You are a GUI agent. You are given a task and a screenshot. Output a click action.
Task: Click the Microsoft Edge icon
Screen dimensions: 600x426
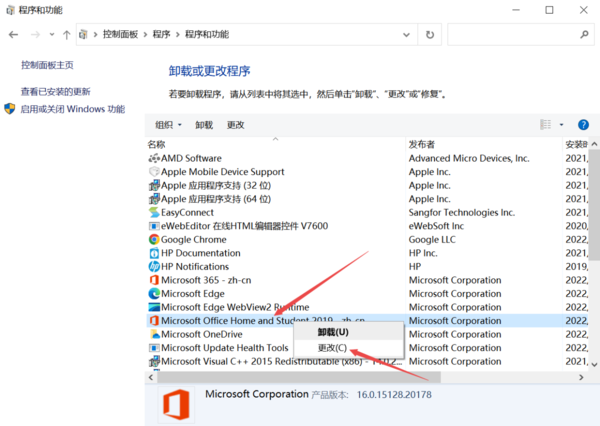coord(154,294)
